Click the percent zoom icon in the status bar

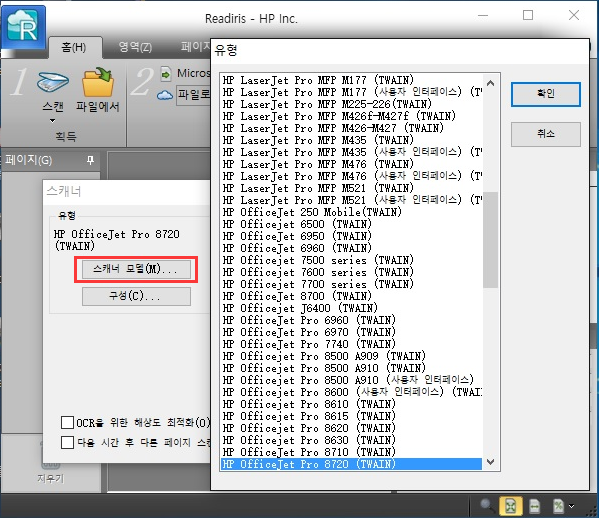(559, 507)
